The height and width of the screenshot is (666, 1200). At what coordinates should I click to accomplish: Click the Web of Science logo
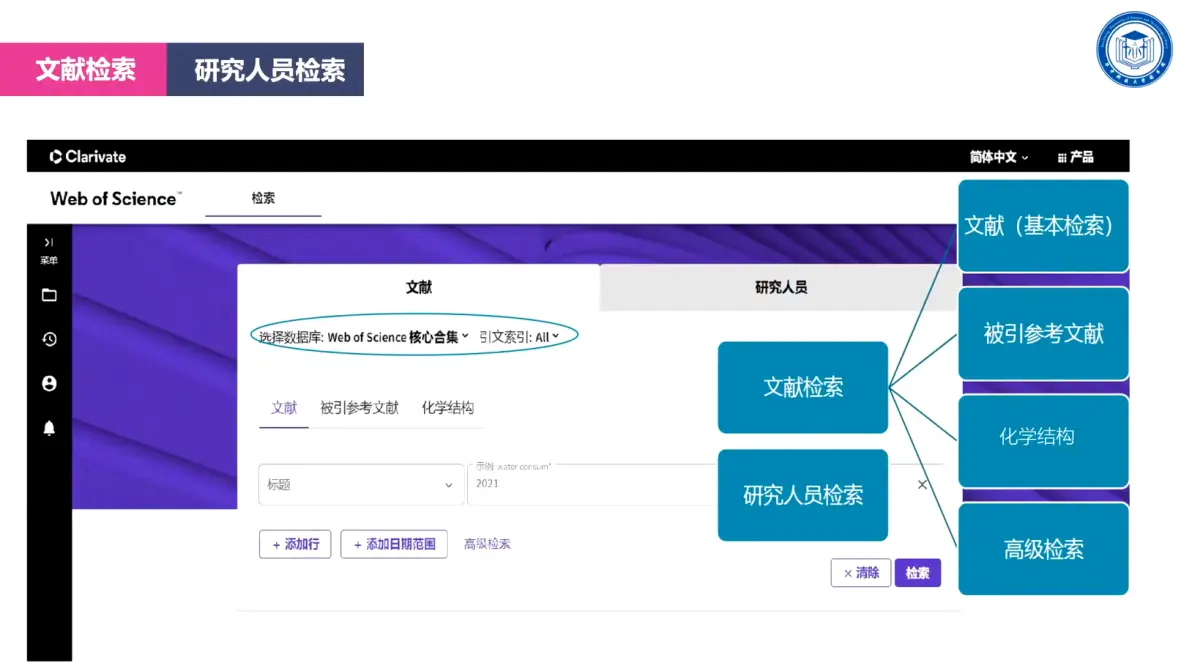pos(115,198)
